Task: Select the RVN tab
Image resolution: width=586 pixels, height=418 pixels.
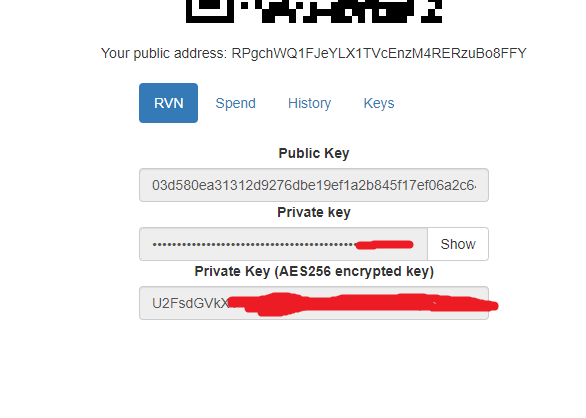Action: tap(168, 103)
